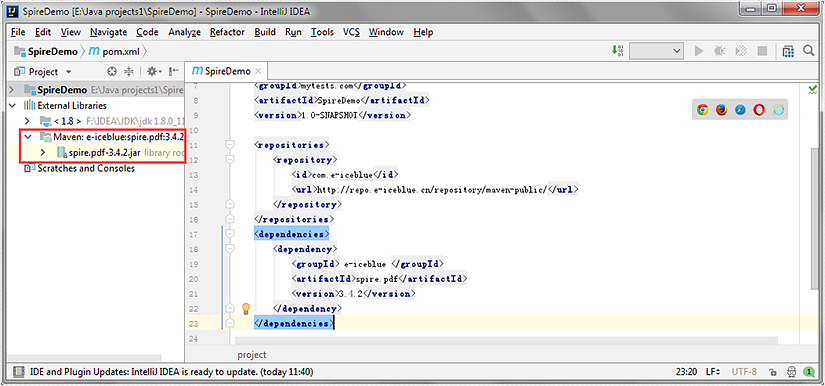Click the SpireDemo breadcrumb item
This screenshot has height=386, width=825.
click(46, 51)
